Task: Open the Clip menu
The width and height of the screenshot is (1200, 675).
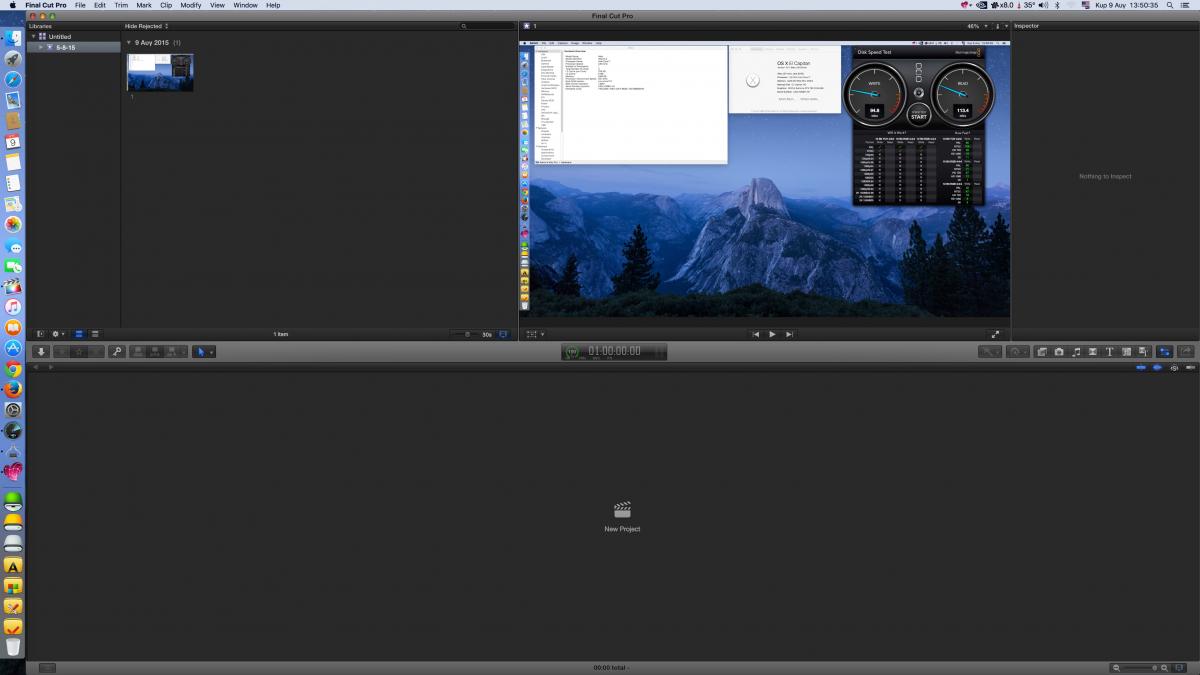Action: [166, 5]
